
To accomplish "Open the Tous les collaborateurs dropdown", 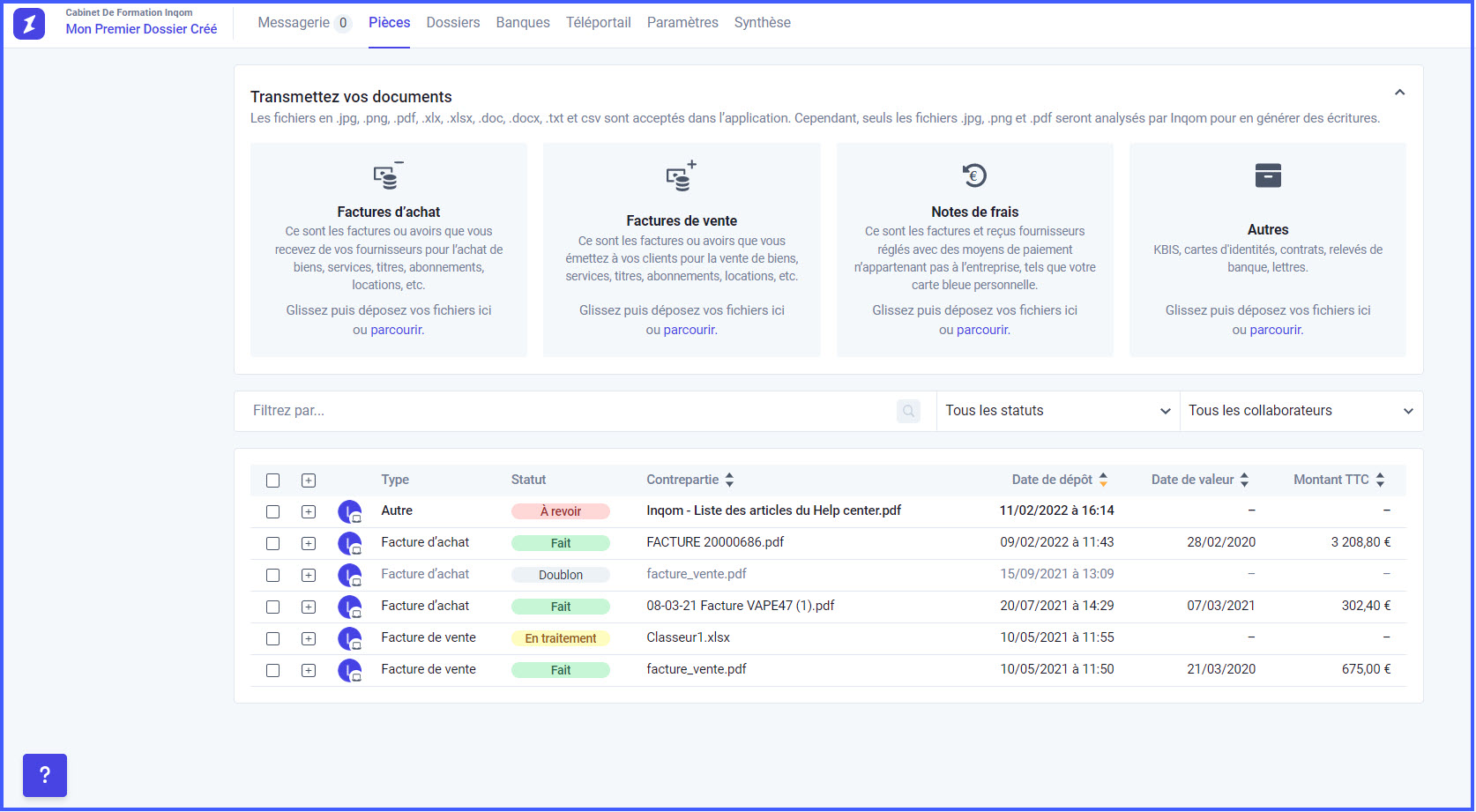I will [1301, 411].
